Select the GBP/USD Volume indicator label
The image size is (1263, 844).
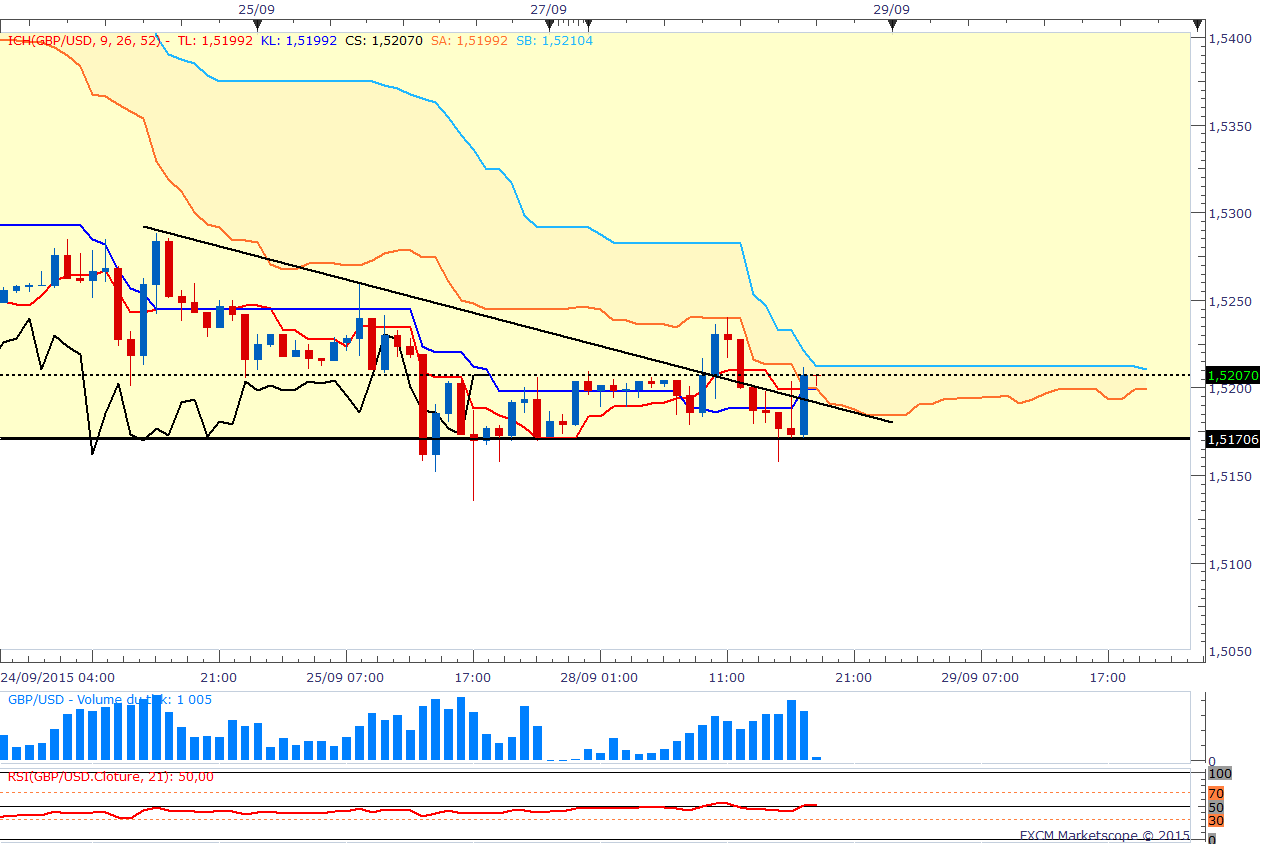click(x=108, y=700)
